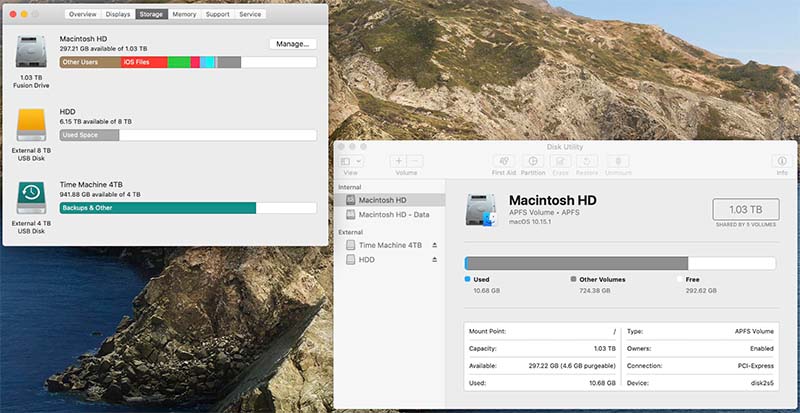Select Macintosh HD - Data volume

[390, 215]
